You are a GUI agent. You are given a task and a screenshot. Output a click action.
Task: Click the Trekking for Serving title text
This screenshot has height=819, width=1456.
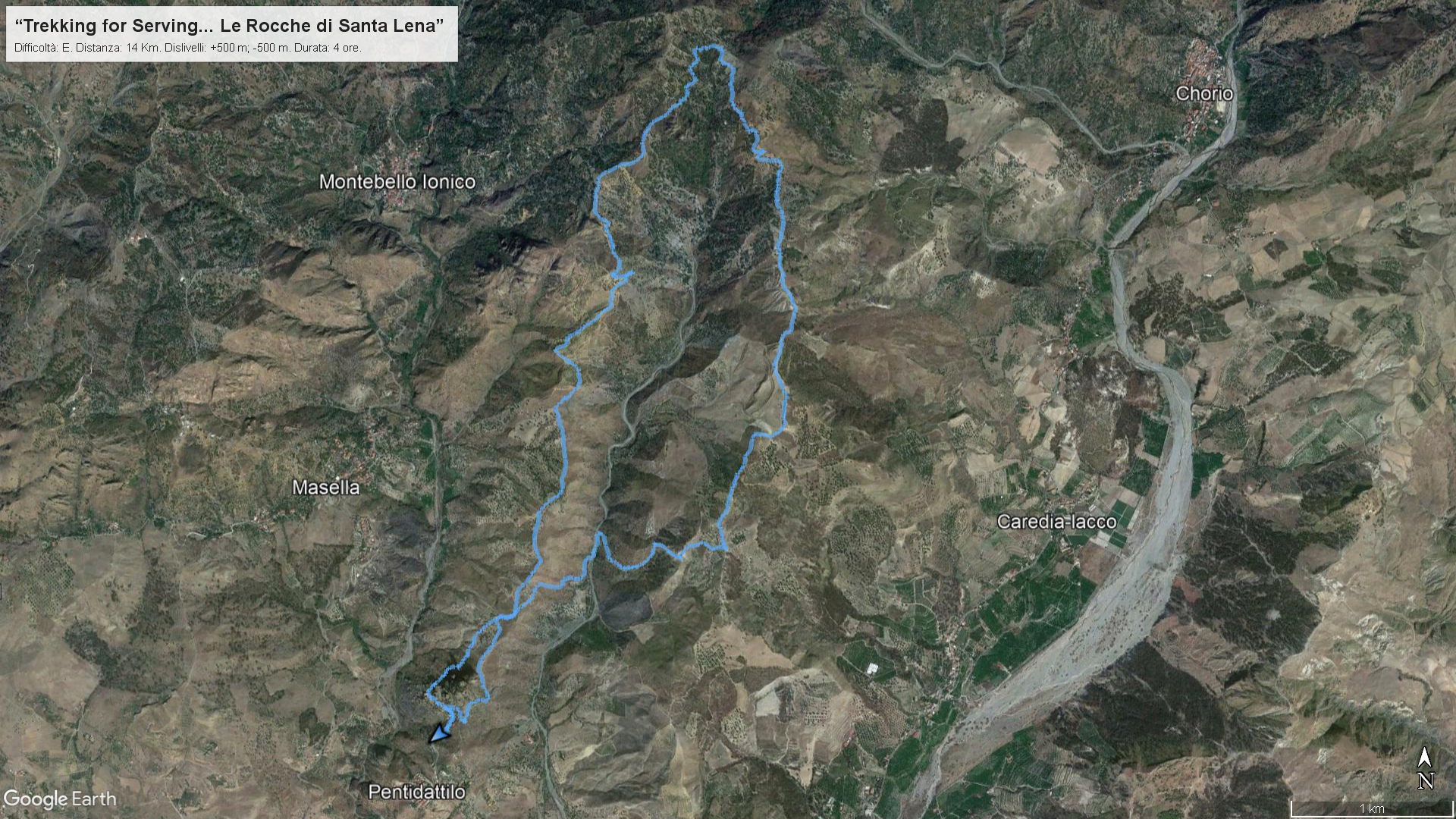[x=229, y=26]
